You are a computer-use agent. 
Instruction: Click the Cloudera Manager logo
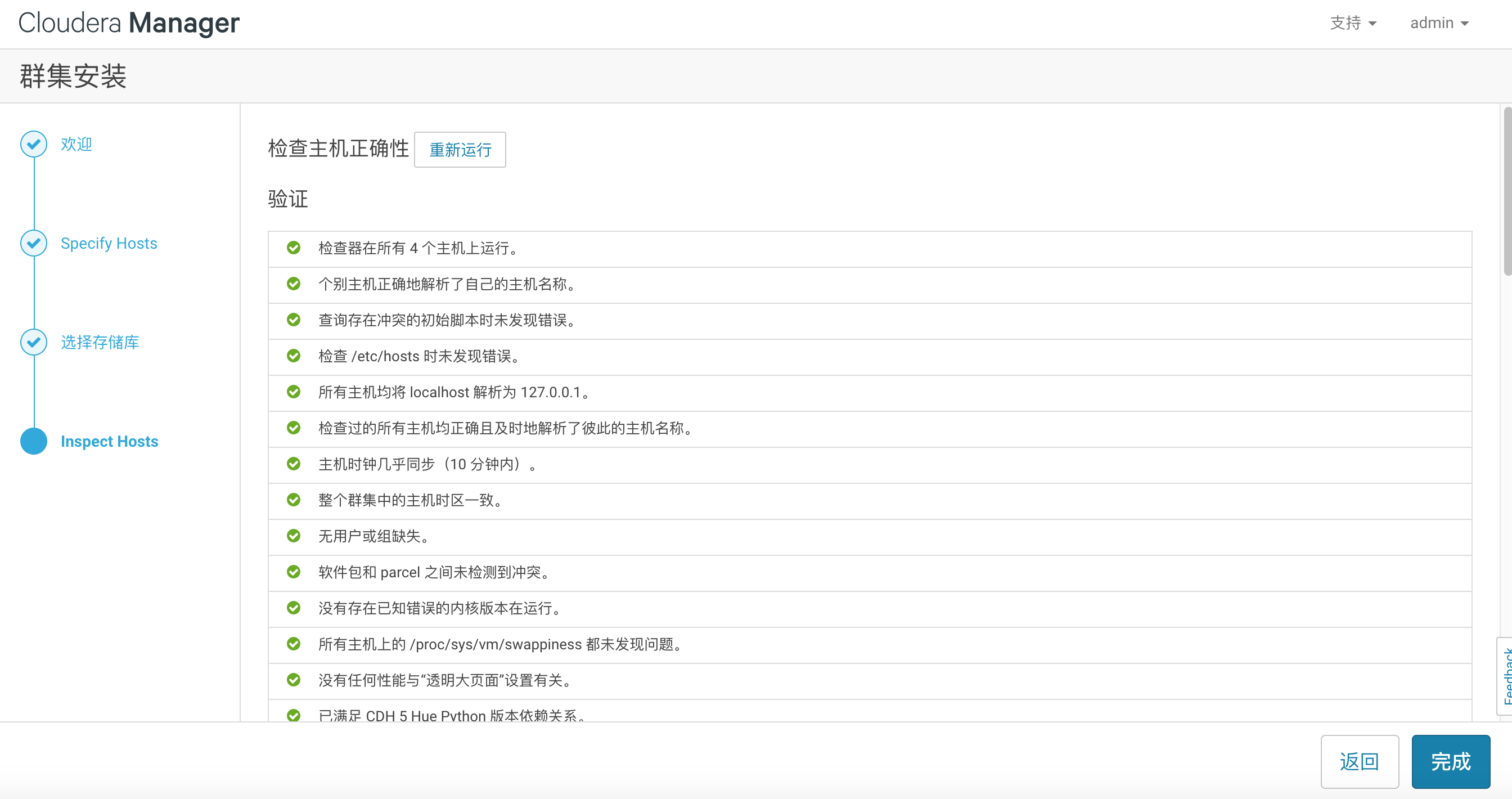point(129,24)
